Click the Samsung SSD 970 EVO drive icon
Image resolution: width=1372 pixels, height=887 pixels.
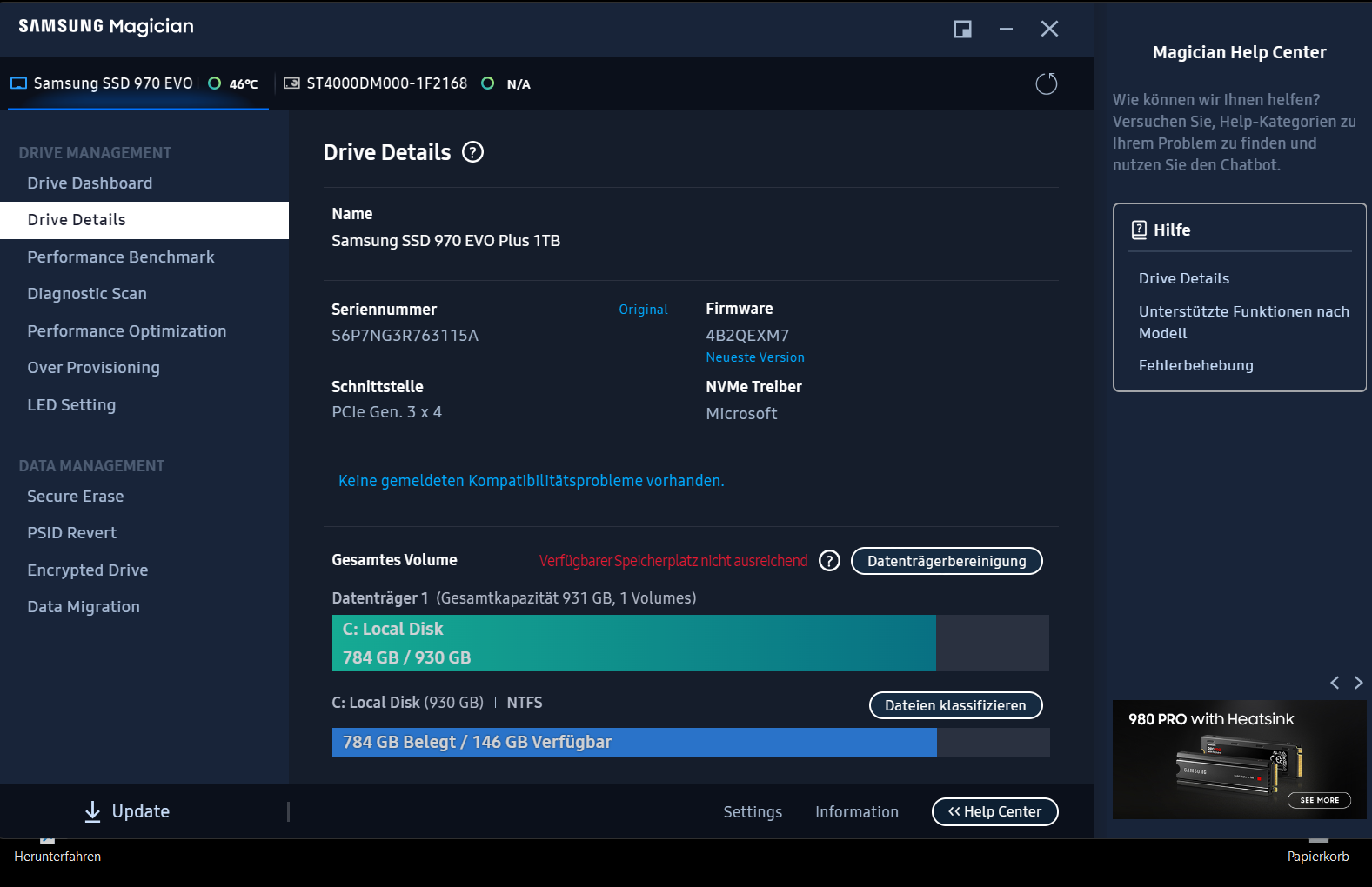pos(18,83)
